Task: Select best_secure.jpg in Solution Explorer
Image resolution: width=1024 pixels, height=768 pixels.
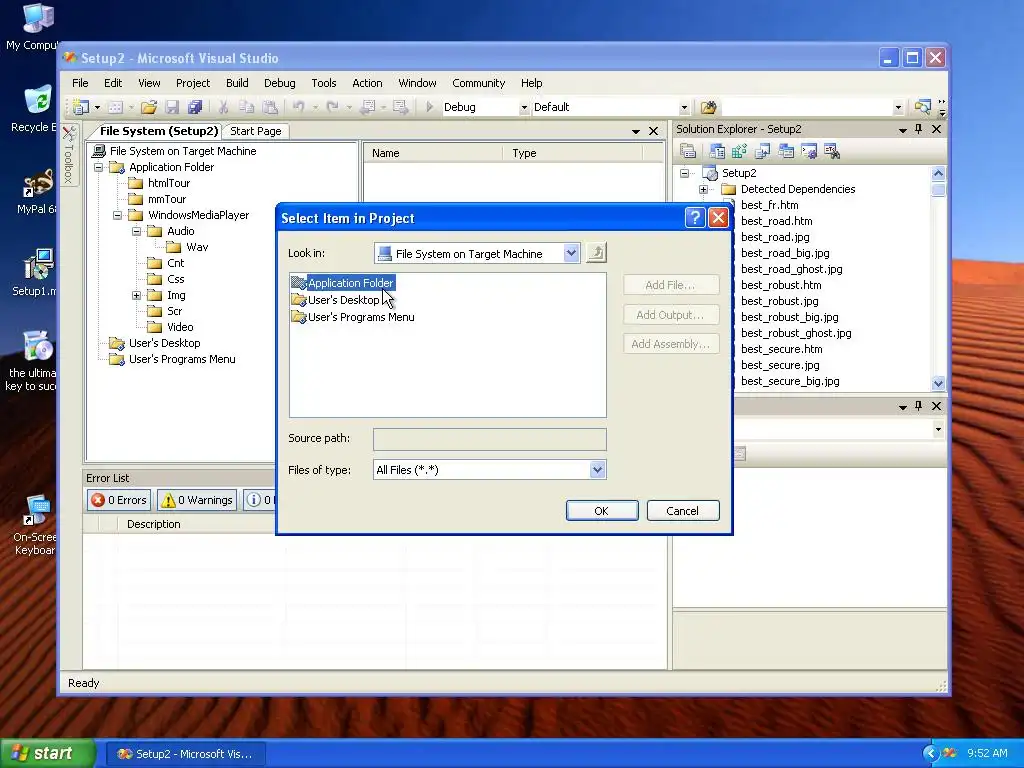Action: (780, 365)
